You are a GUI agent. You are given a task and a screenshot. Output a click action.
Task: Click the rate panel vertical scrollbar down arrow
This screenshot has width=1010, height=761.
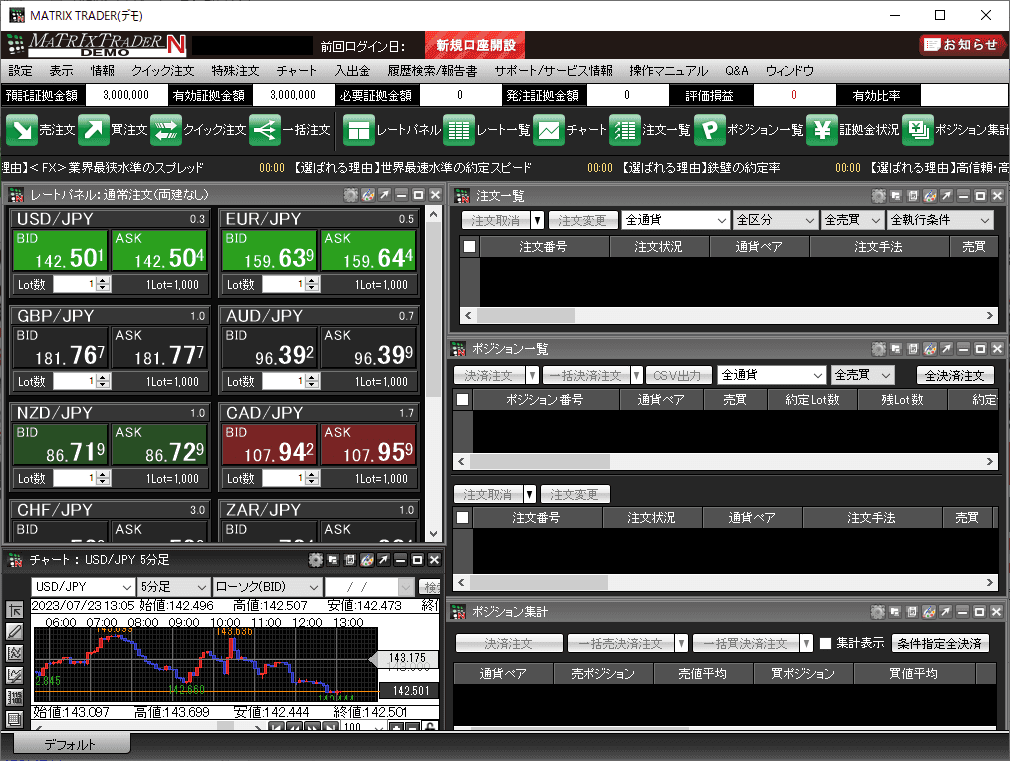coord(434,534)
